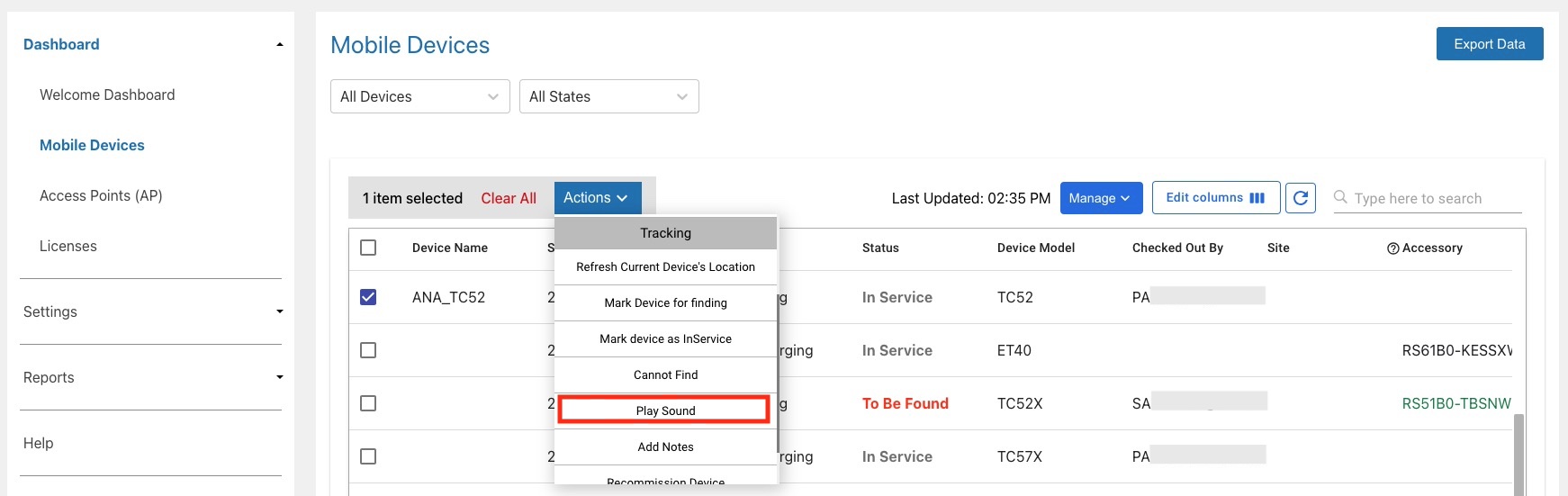The height and width of the screenshot is (496, 1568).
Task: Tick the select-all checkbox in header
Action: point(368,248)
